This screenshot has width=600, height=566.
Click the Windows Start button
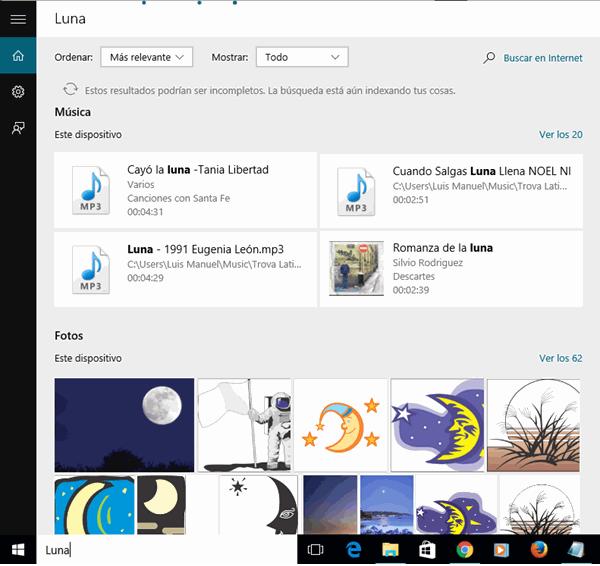17,549
